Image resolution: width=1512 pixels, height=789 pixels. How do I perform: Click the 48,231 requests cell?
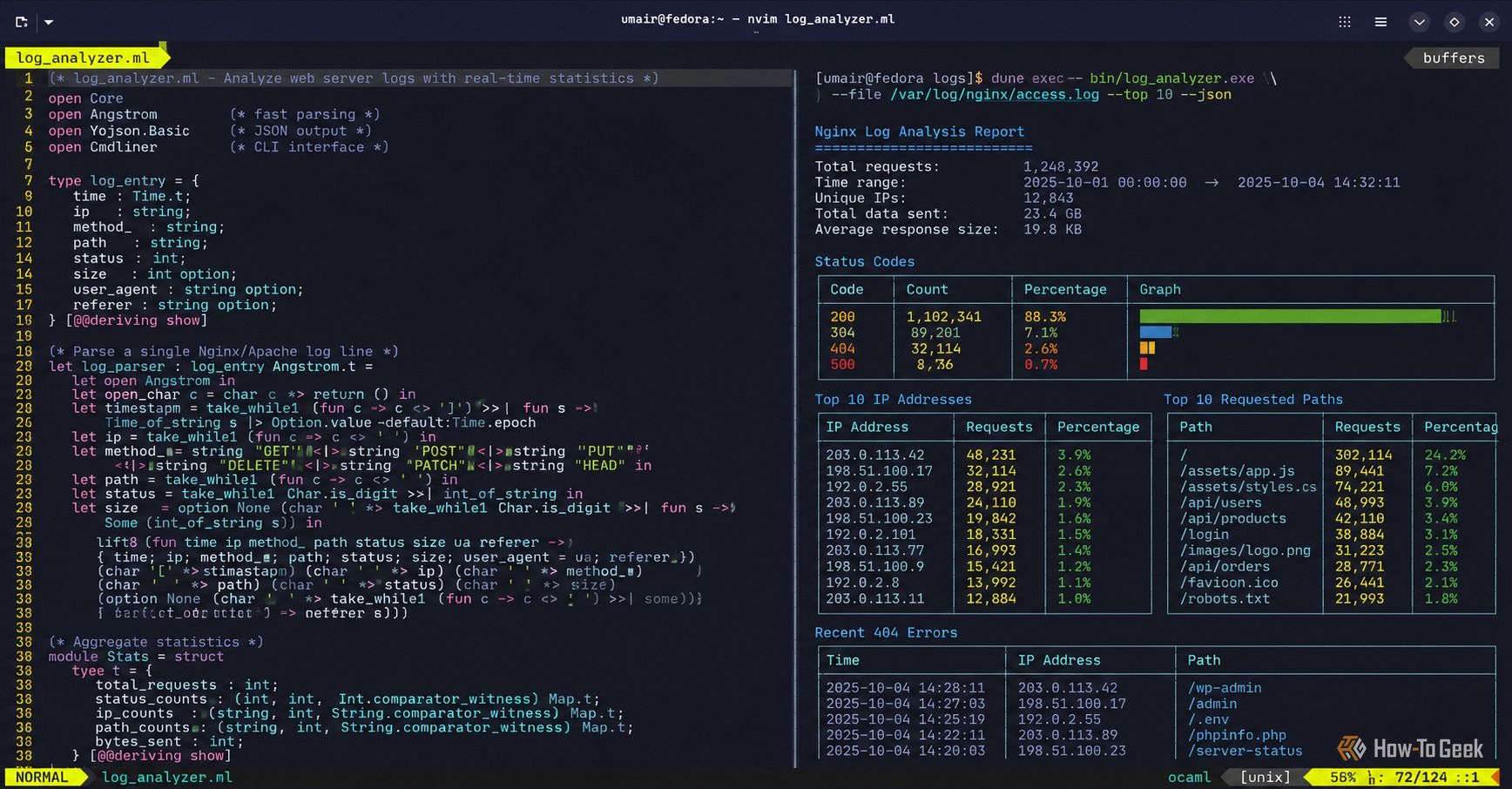(x=990, y=455)
